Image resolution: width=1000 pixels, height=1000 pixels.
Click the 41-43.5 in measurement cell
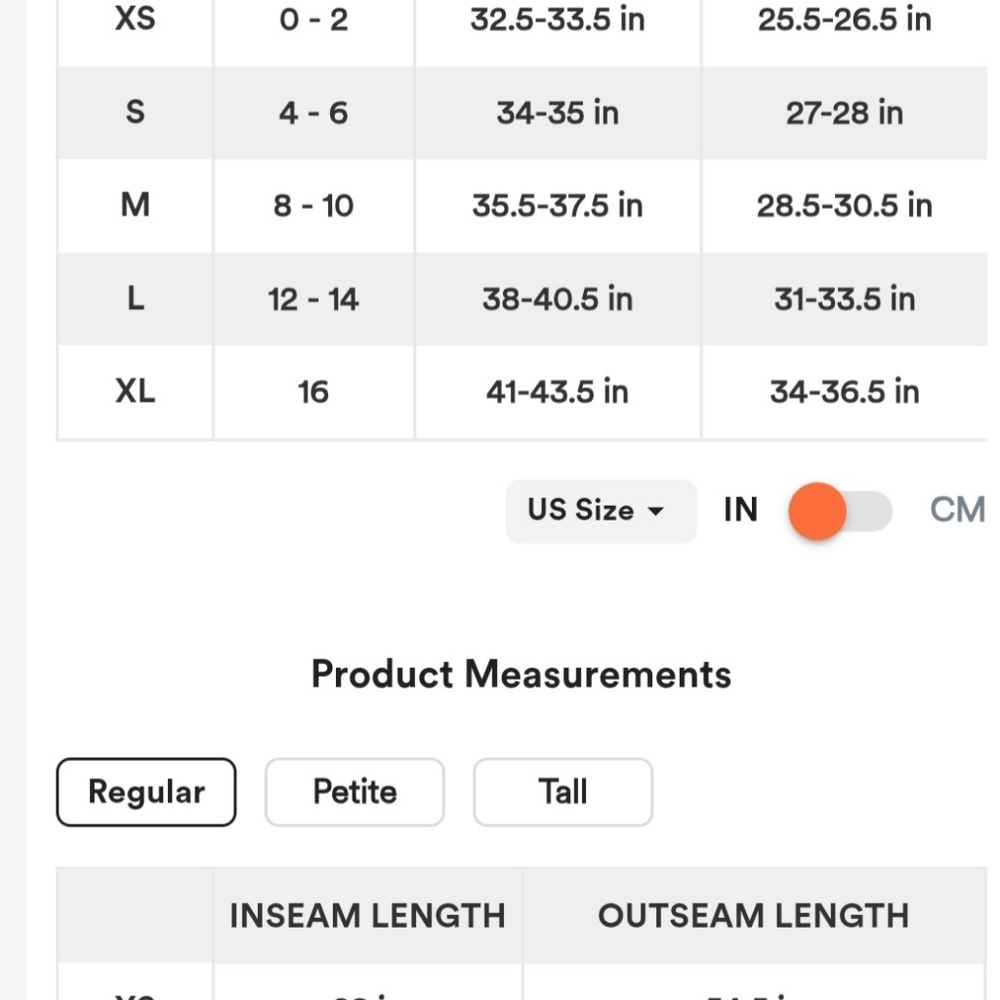point(557,392)
